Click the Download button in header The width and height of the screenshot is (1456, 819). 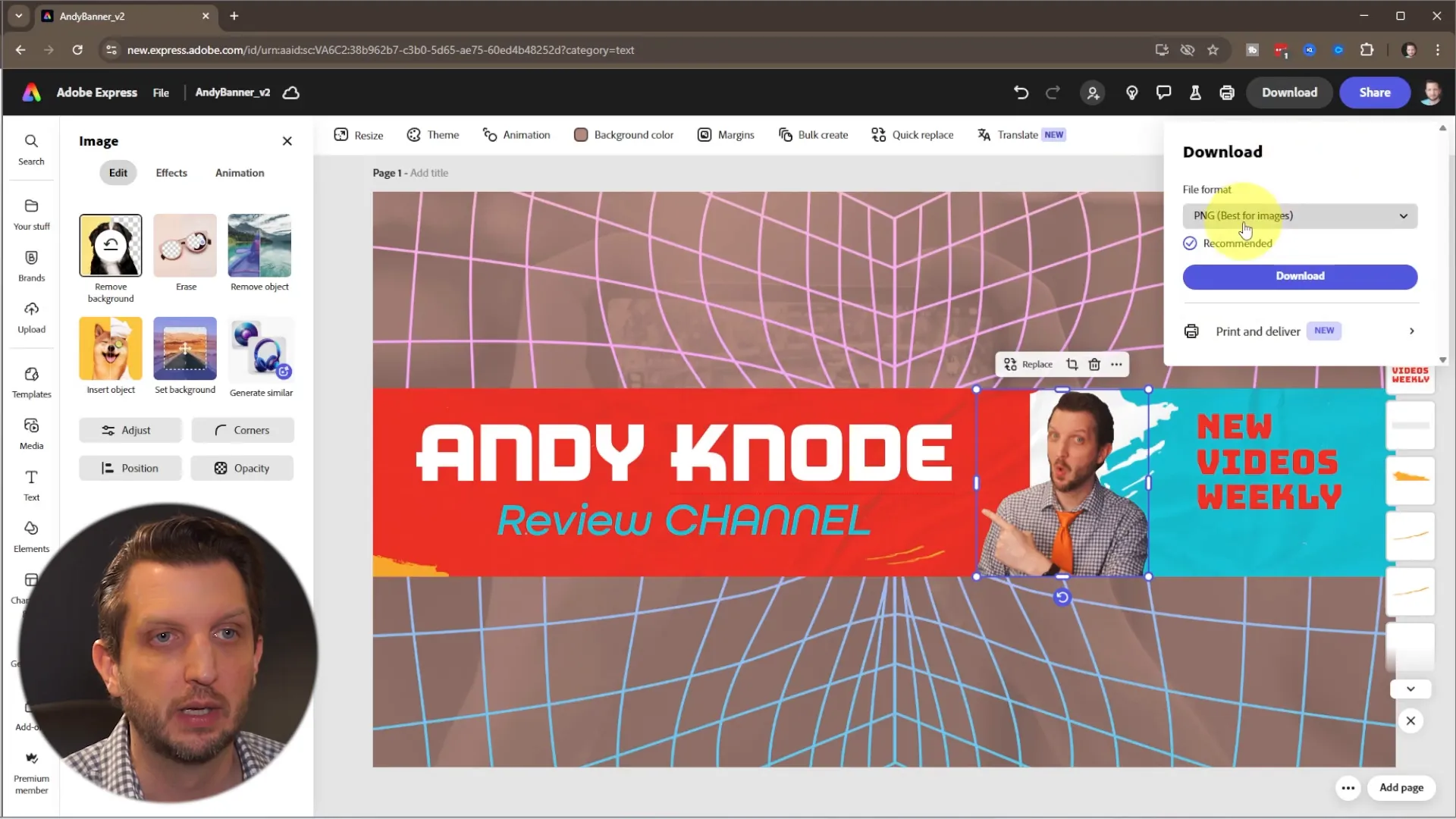tap(1289, 93)
